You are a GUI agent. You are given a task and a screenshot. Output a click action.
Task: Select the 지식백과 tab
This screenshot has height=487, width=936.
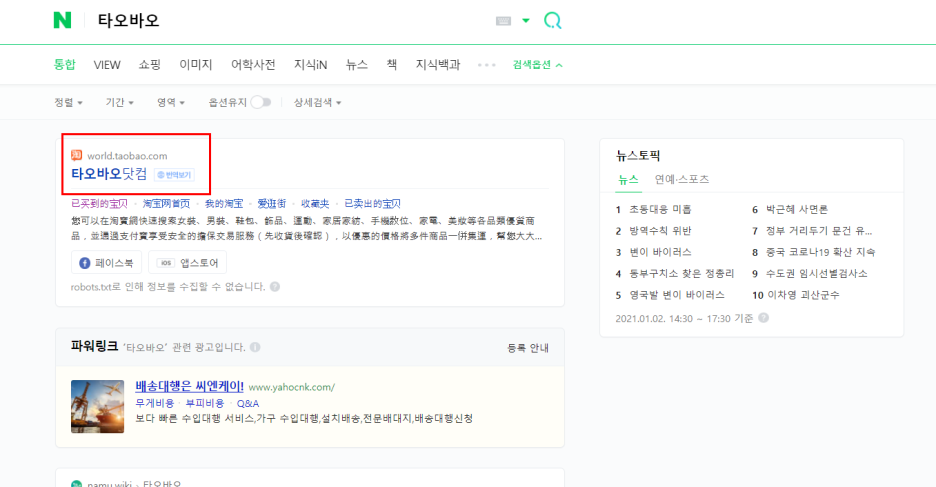tap(438, 64)
